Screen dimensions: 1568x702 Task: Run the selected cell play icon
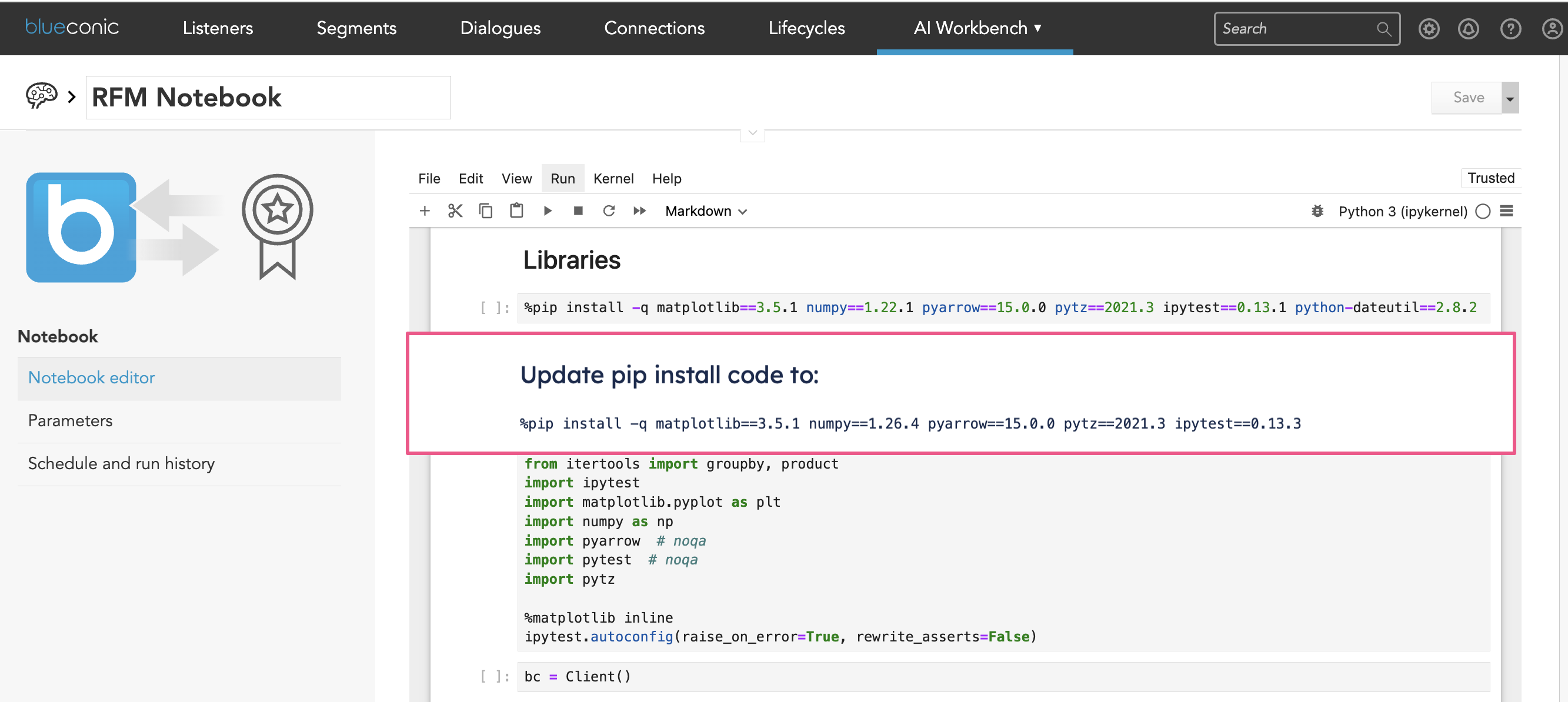[x=546, y=211]
